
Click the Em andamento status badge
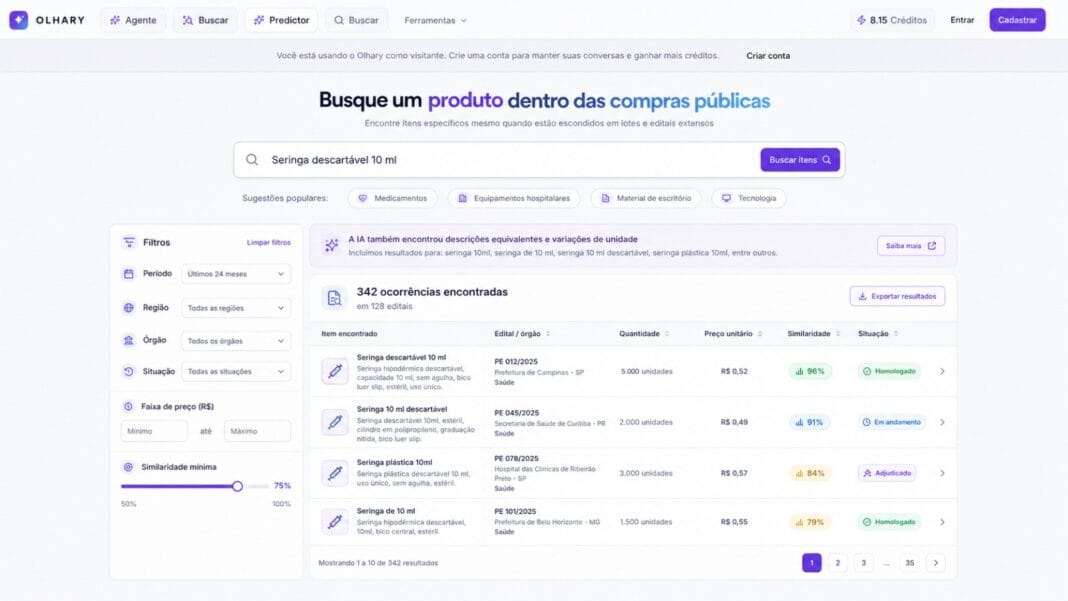pos(891,422)
